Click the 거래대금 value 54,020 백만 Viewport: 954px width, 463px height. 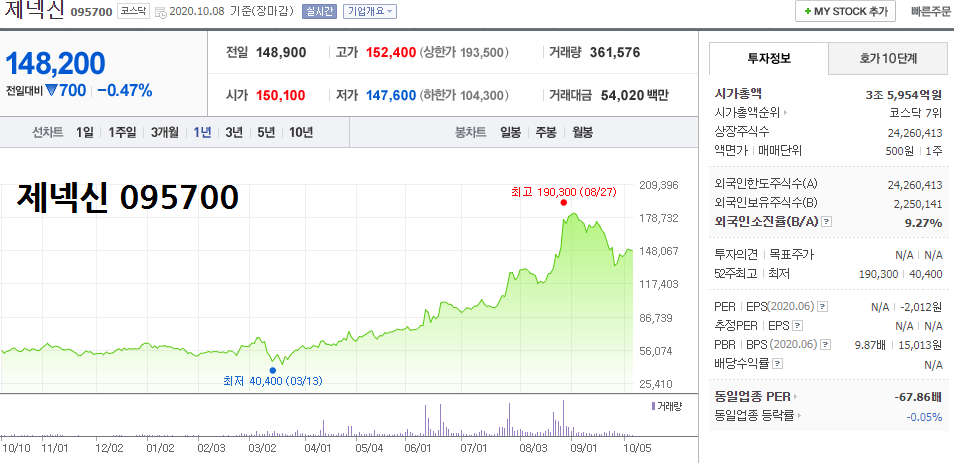pyautogui.click(x=634, y=96)
